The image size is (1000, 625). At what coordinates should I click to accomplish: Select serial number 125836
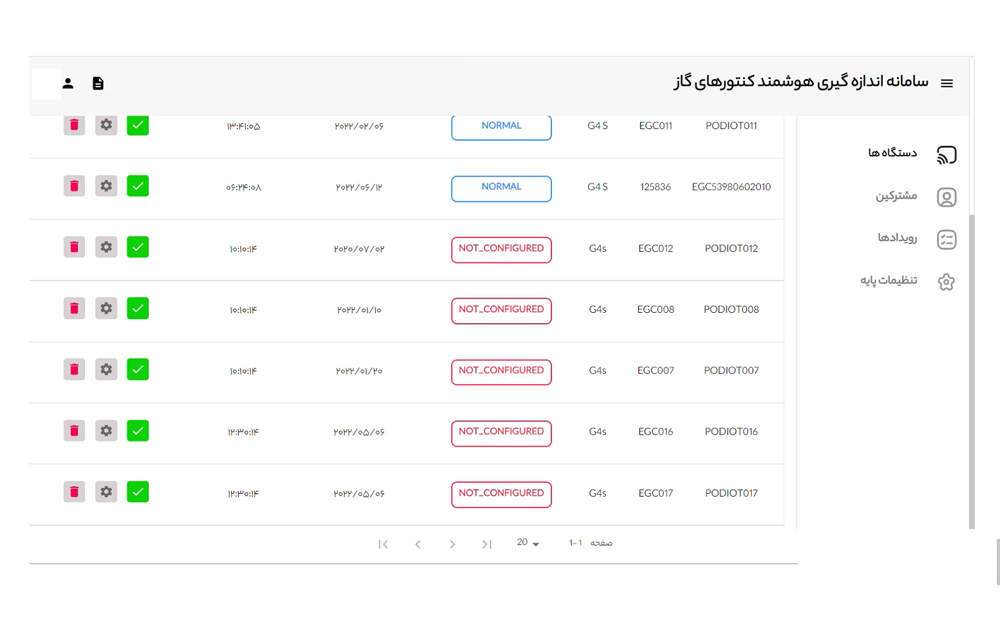click(656, 187)
